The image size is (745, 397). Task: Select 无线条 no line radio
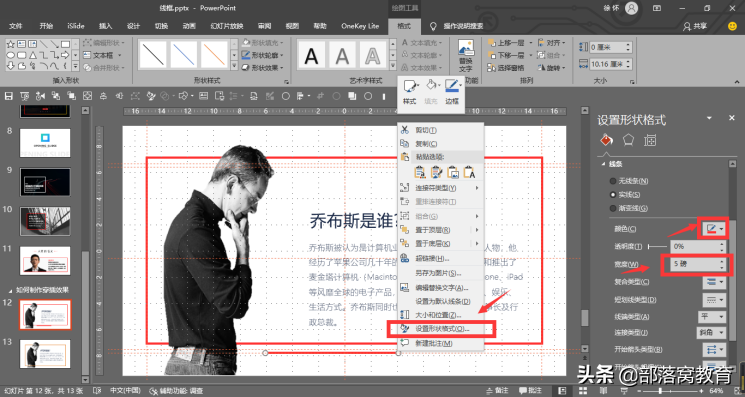(x=613, y=181)
